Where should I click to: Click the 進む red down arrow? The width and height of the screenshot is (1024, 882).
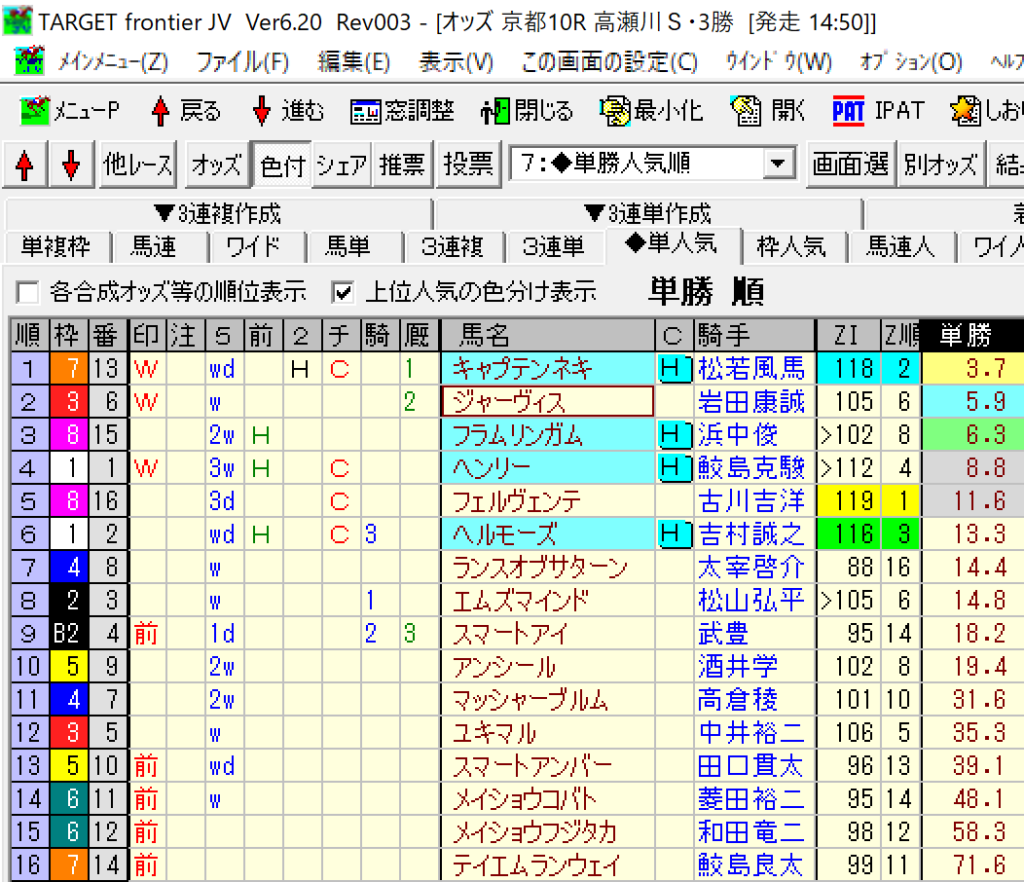pos(262,110)
